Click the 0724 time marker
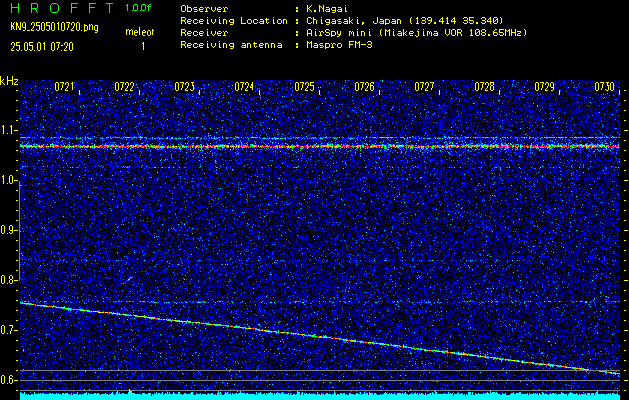629x400 pixels. pyautogui.click(x=244, y=87)
